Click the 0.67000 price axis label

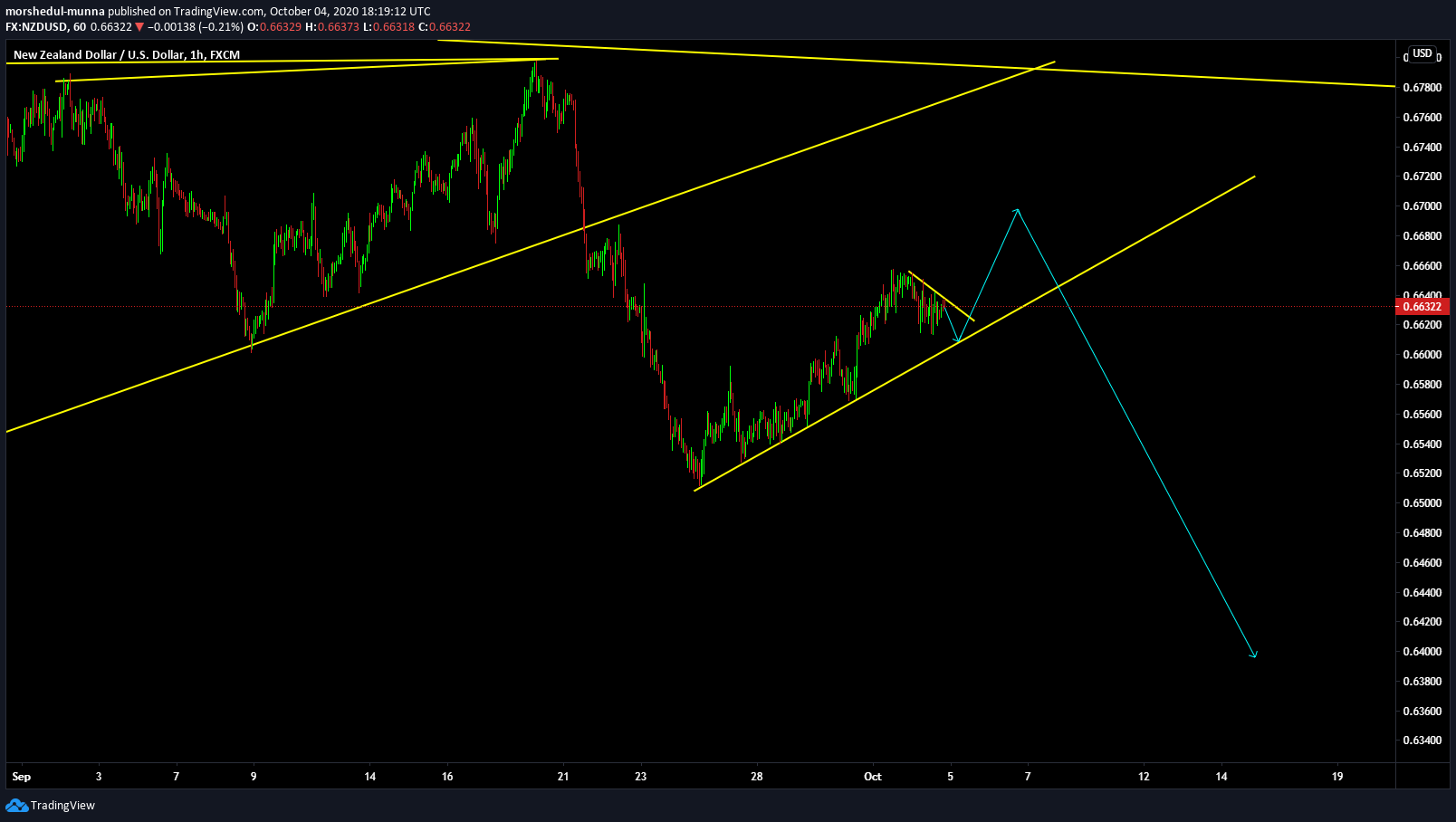pyautogui.click(x=1422, y=206)
